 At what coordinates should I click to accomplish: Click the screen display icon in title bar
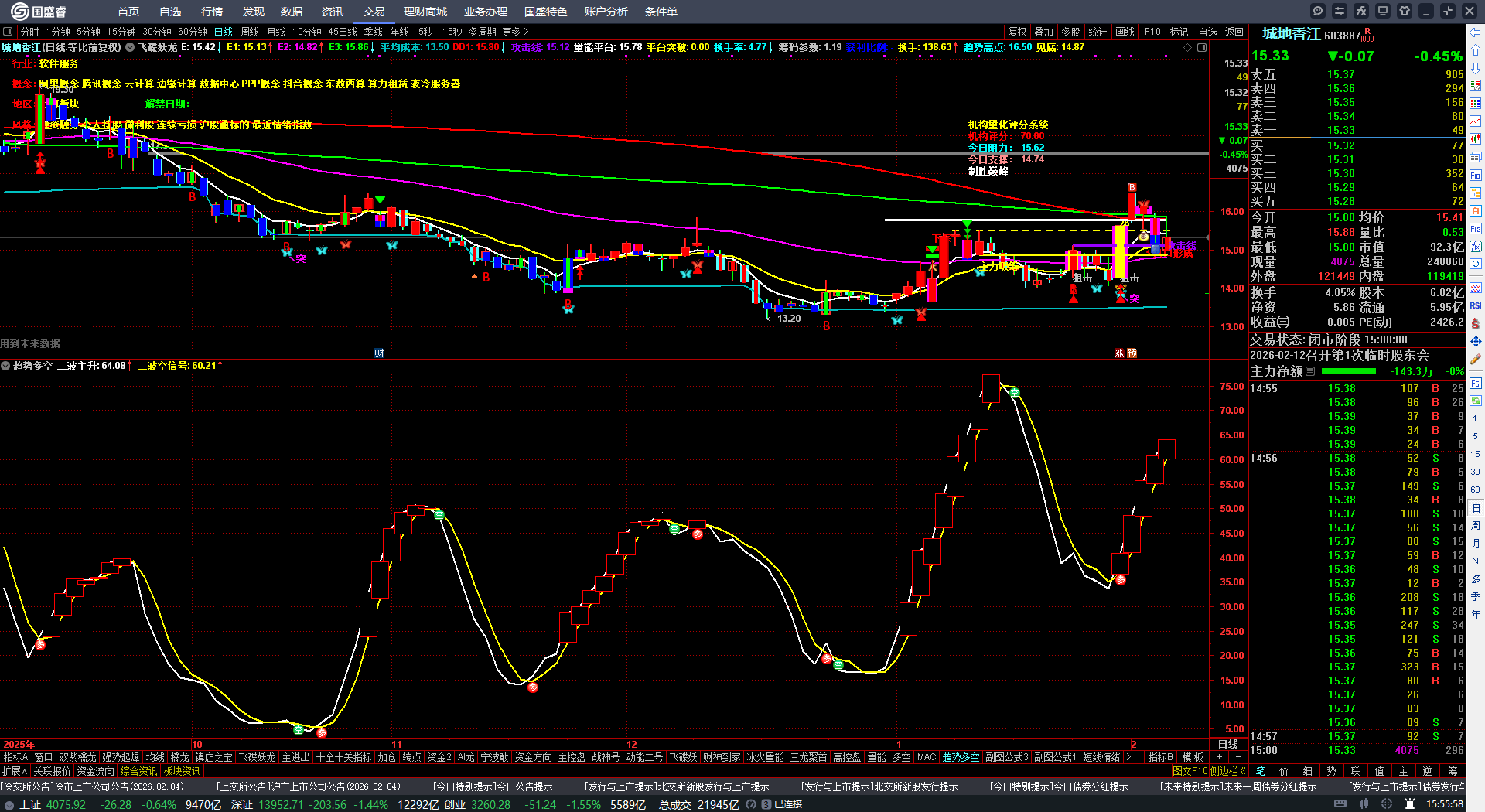1383,11
